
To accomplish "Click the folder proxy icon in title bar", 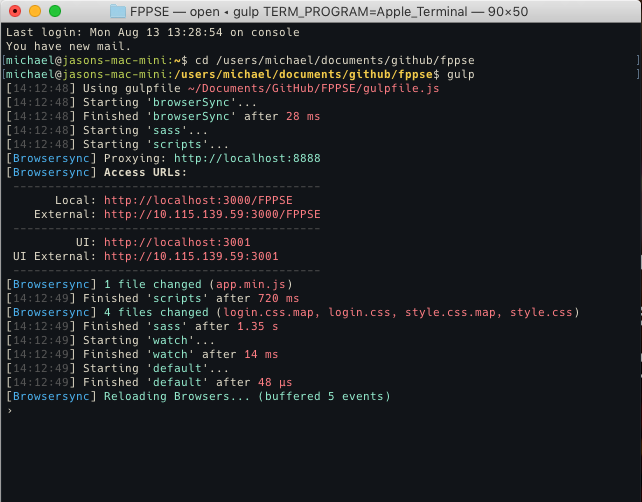I will pos(118,11).
